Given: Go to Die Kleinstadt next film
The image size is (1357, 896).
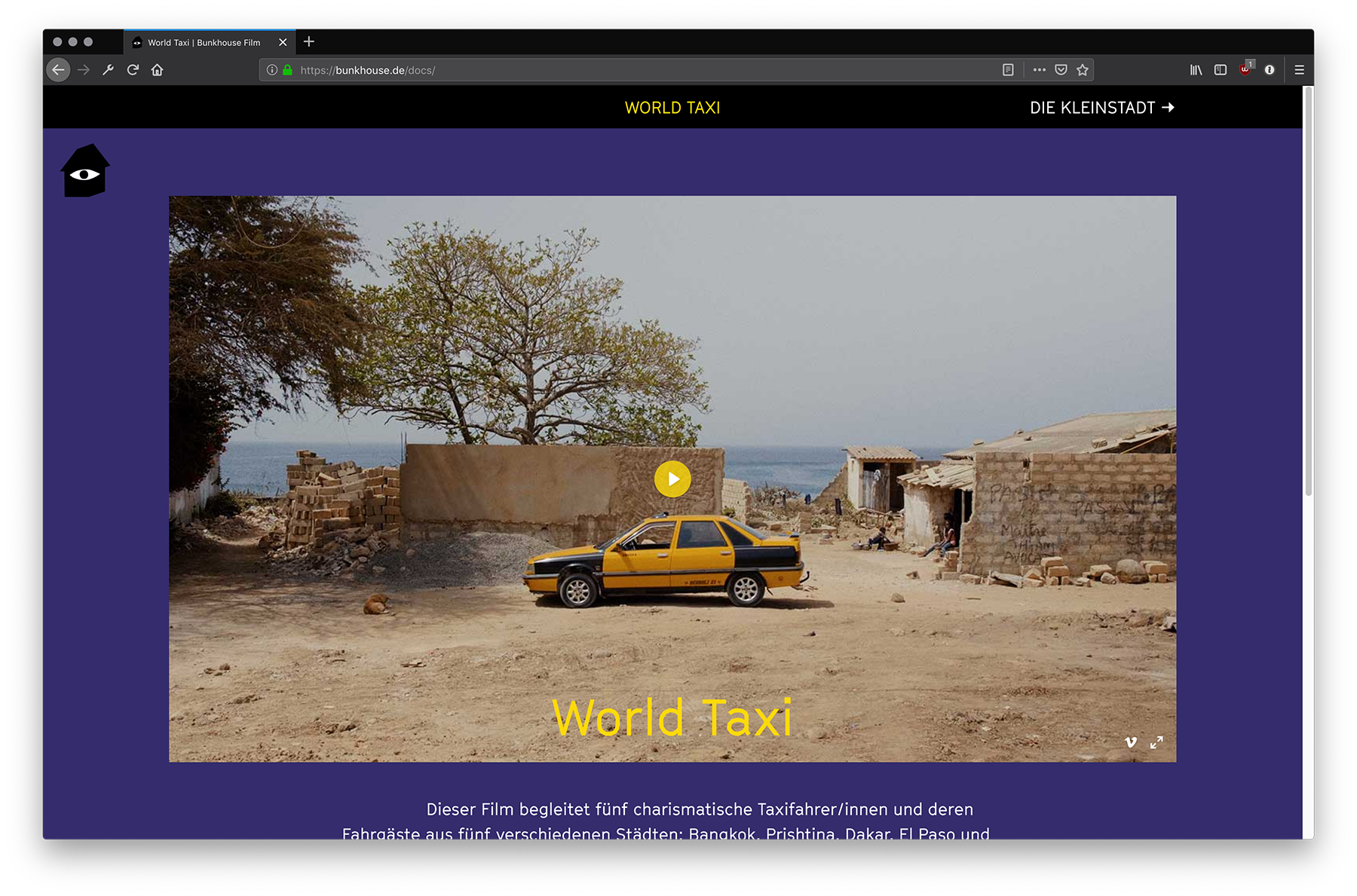Looking at the screenshot, I should pyautogui.click(x=1101, y=108).
